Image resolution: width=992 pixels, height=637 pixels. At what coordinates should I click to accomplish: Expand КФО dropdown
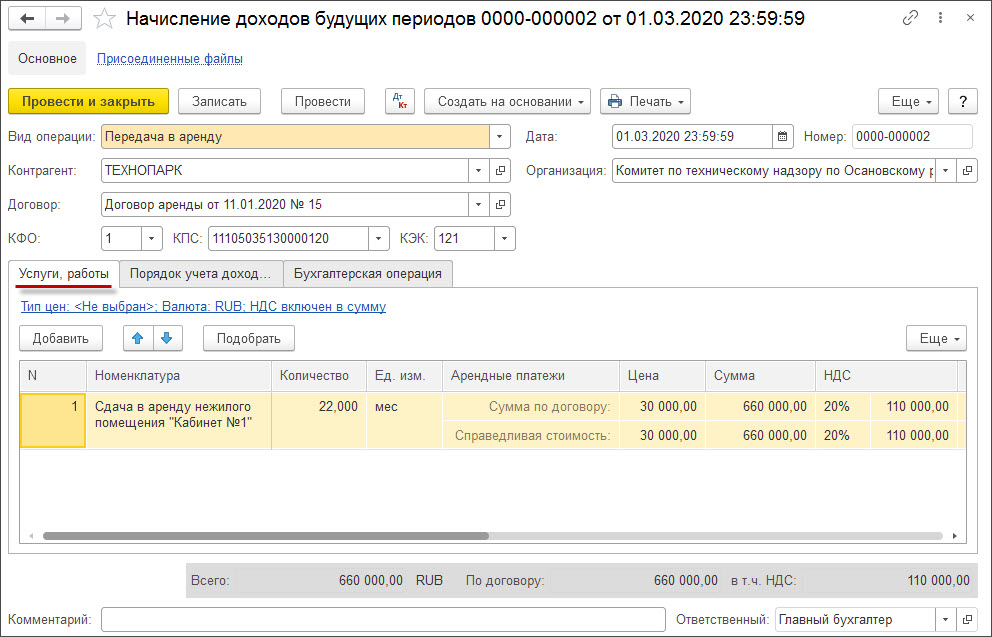[x=152, y=238]
